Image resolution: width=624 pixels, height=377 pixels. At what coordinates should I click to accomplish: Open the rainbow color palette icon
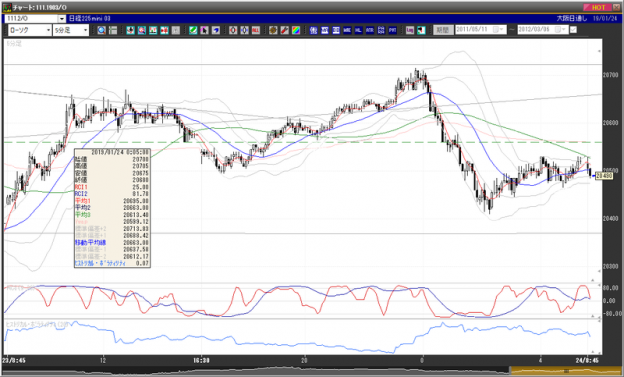[296, 30]
